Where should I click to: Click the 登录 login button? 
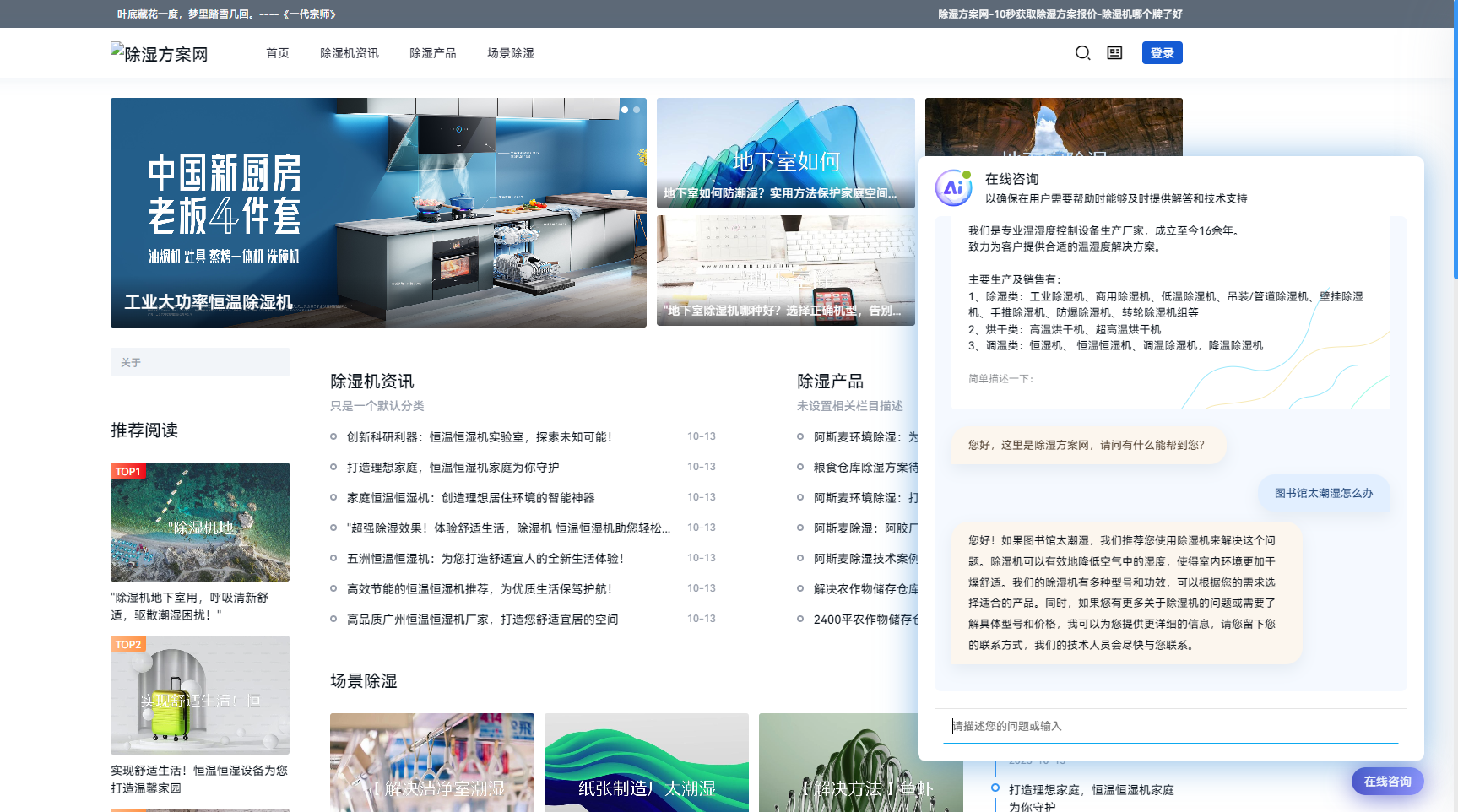[1162, 53]
